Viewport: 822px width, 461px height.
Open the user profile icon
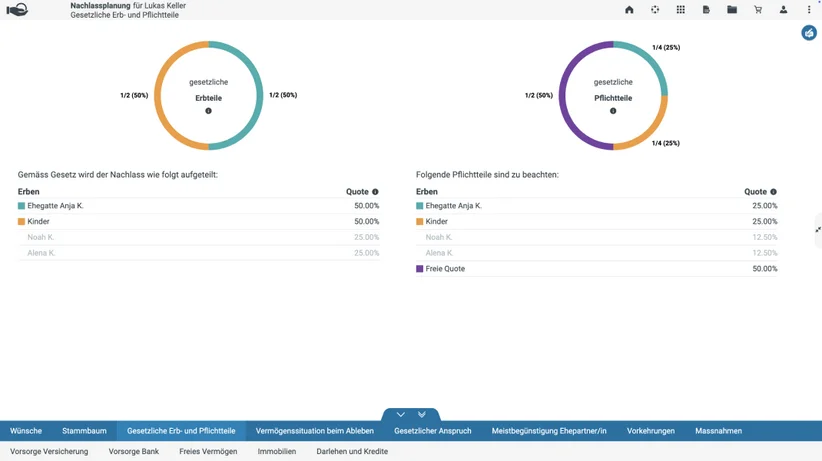coord(783,9)
